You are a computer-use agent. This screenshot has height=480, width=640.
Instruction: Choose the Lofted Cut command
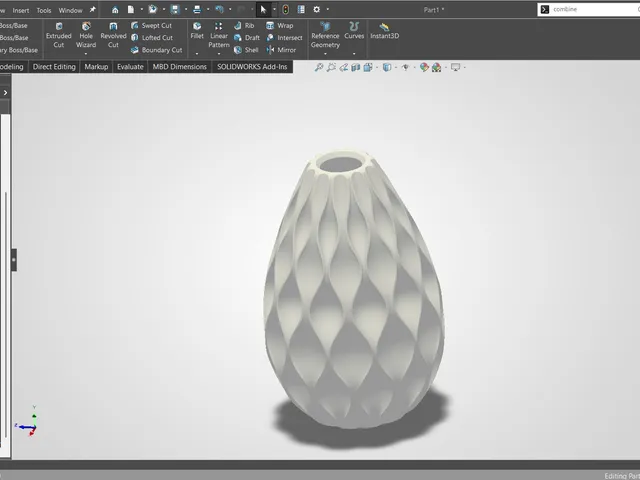[152, 38]
